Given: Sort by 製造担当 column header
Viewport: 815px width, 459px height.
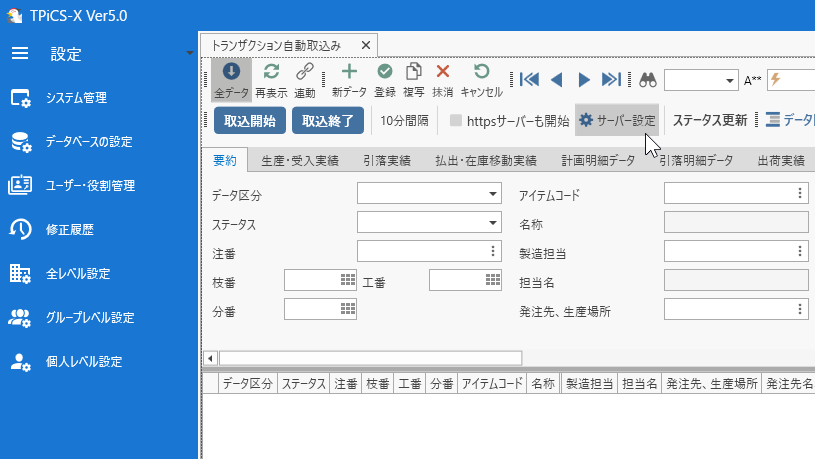Looking at the screenshot, I should coord(589,384).
